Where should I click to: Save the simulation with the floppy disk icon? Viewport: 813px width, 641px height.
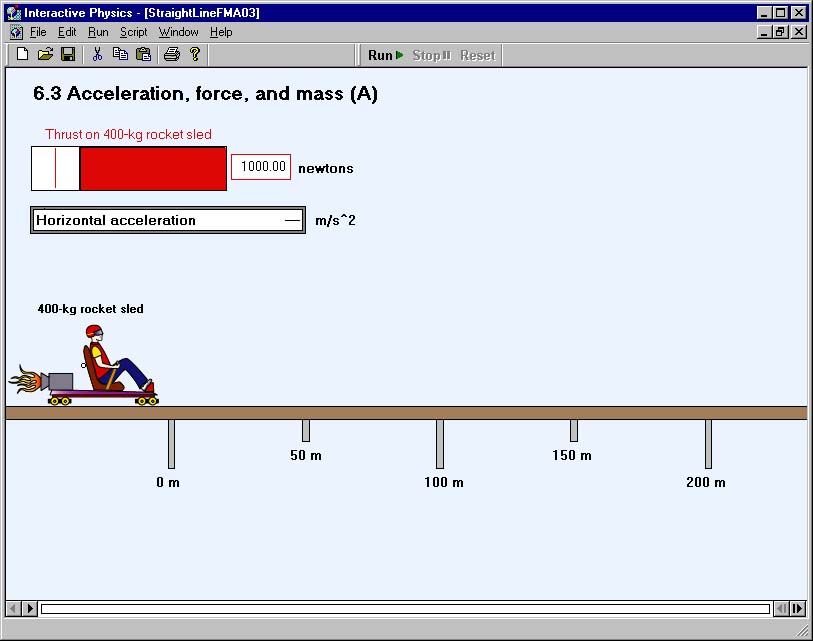tap(68, 54)
